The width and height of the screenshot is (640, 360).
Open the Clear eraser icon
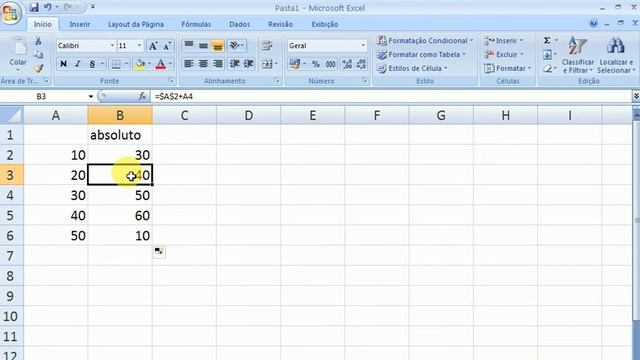pyautogui.click(x=547, y=69)
